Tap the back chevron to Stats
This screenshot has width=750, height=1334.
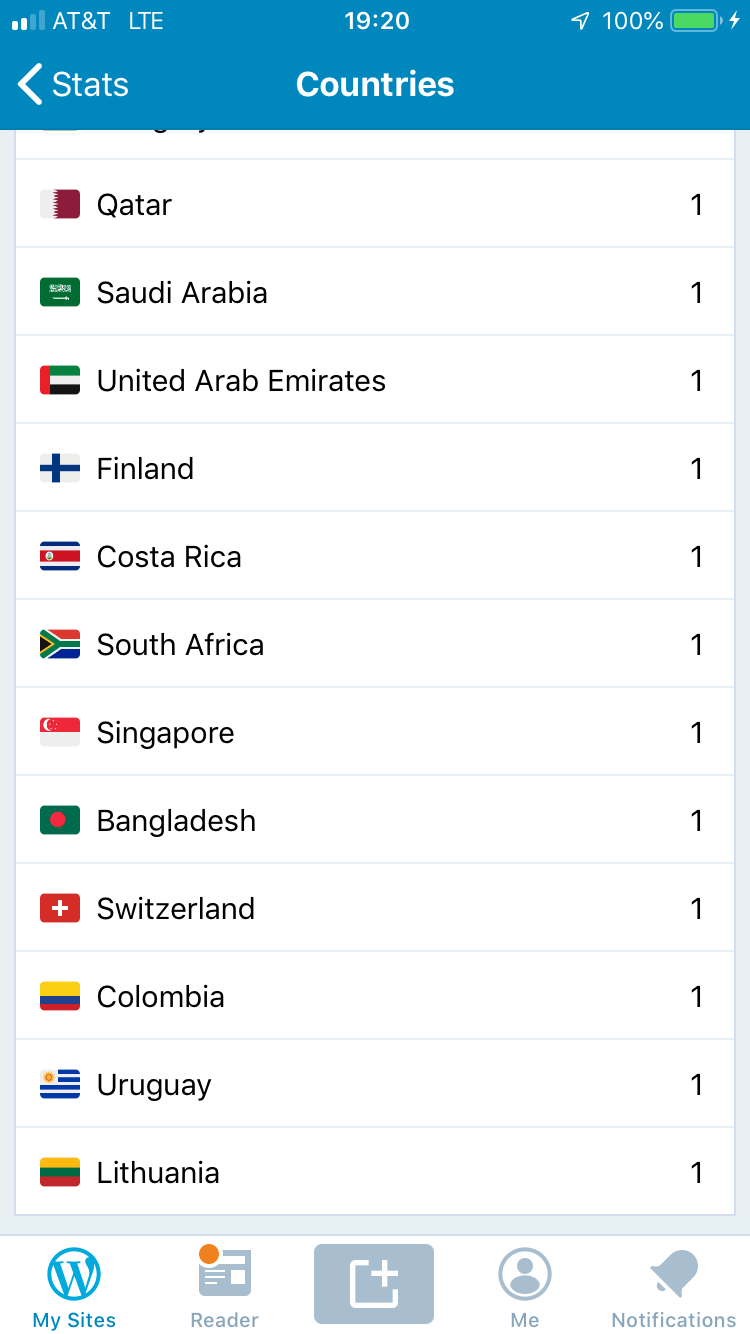pyautogui.click(x=30, y=85)
